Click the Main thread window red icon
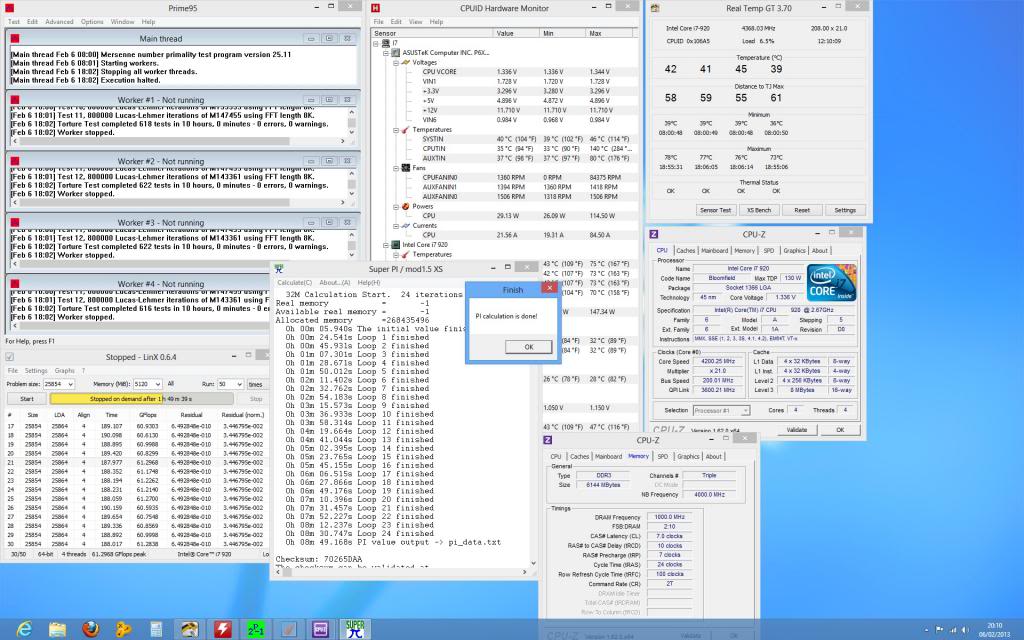1024x640 pixels. 15,39
